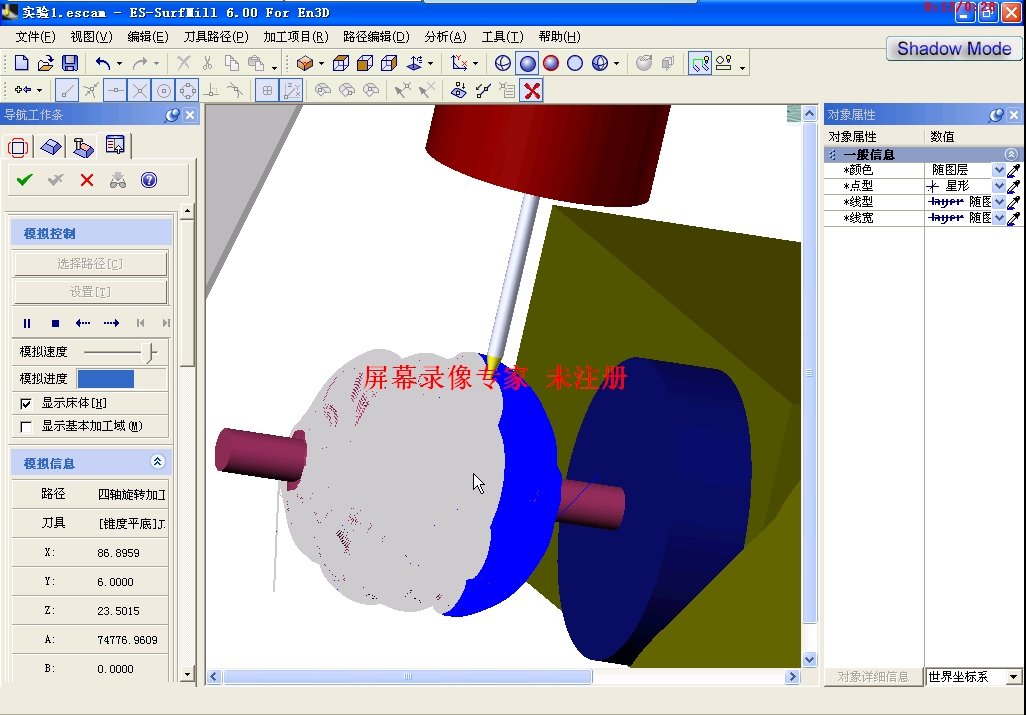The width and height of the screenshot is (1026, 715).
Task: Open the 文件(F) menu
Action: coord(35,37)
